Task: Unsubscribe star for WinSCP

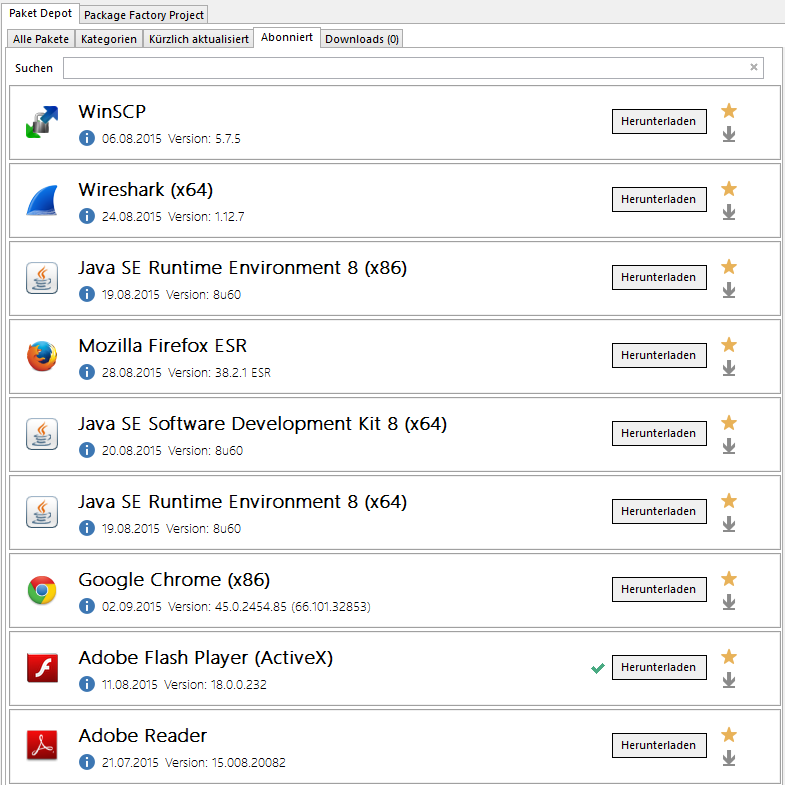Action: coord(728,111)
